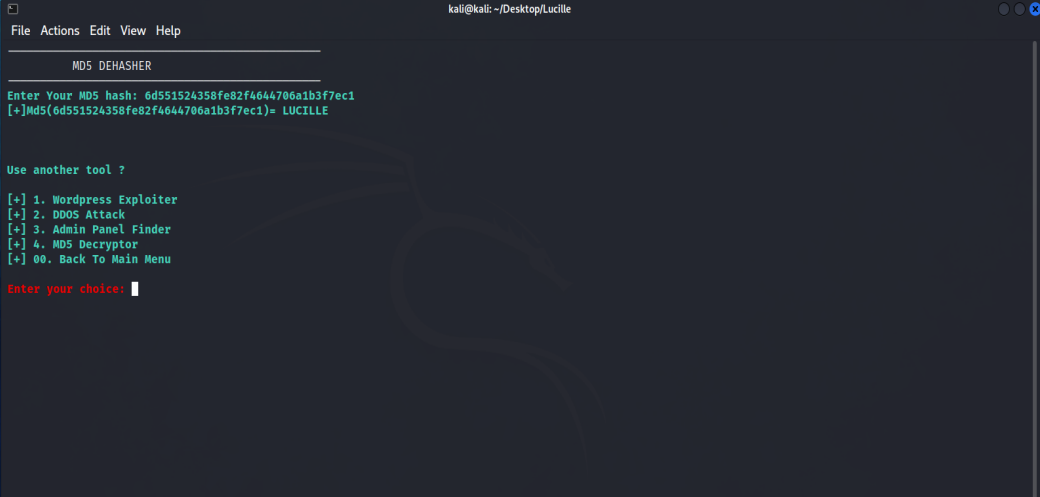The height and width of the screenshot is (497, 1040).
Task: Click the '4. MD5 Decryptor' option line
Action: (72, 244)
